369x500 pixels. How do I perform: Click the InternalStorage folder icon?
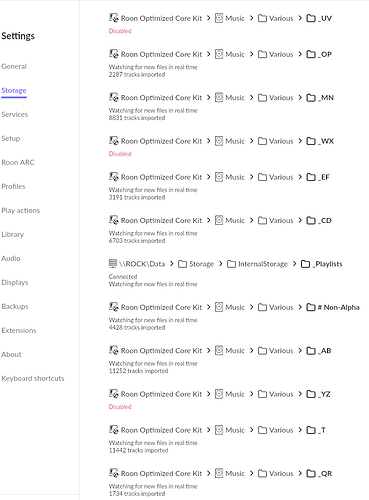click(231, 264)
